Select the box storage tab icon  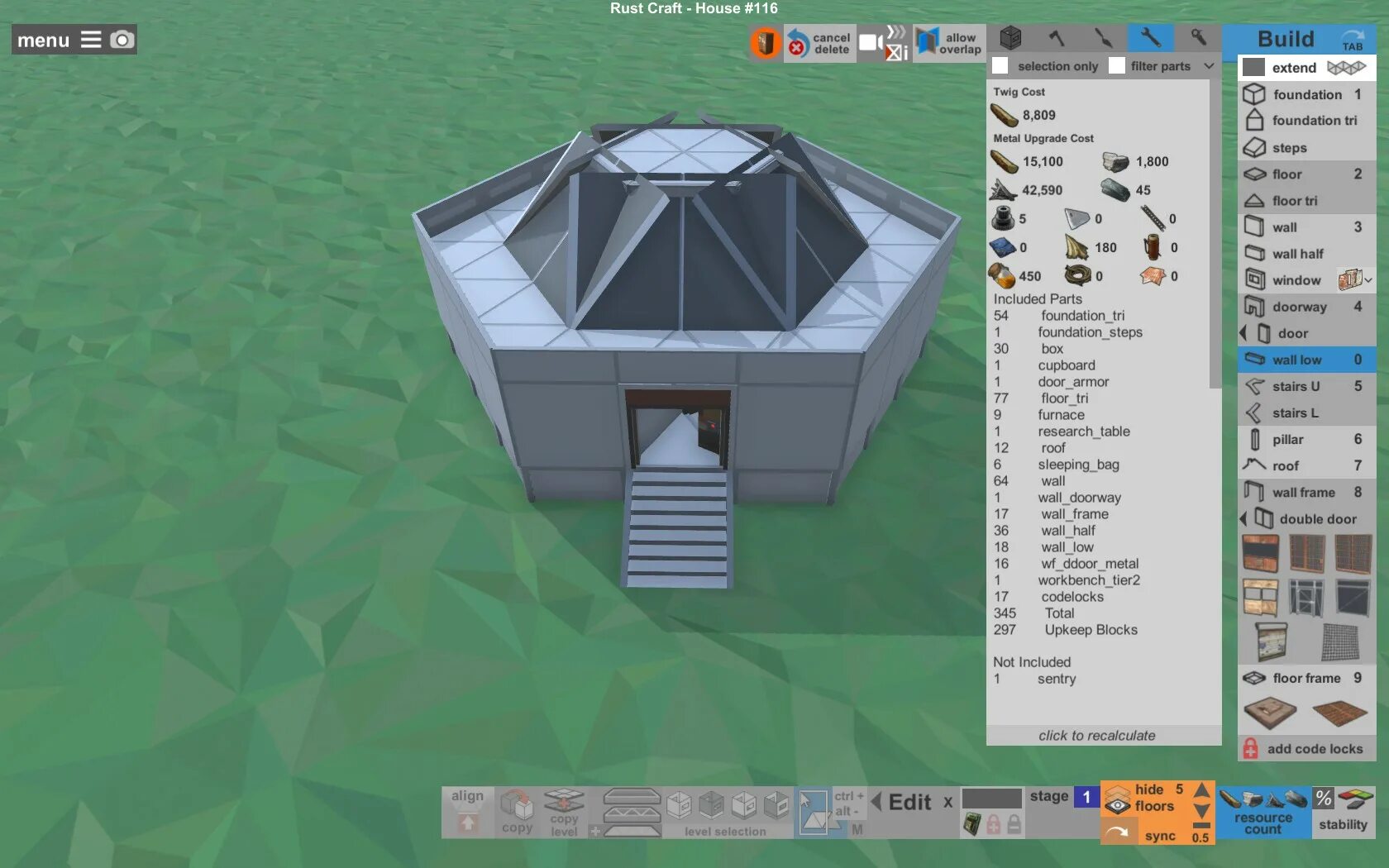1010,38
